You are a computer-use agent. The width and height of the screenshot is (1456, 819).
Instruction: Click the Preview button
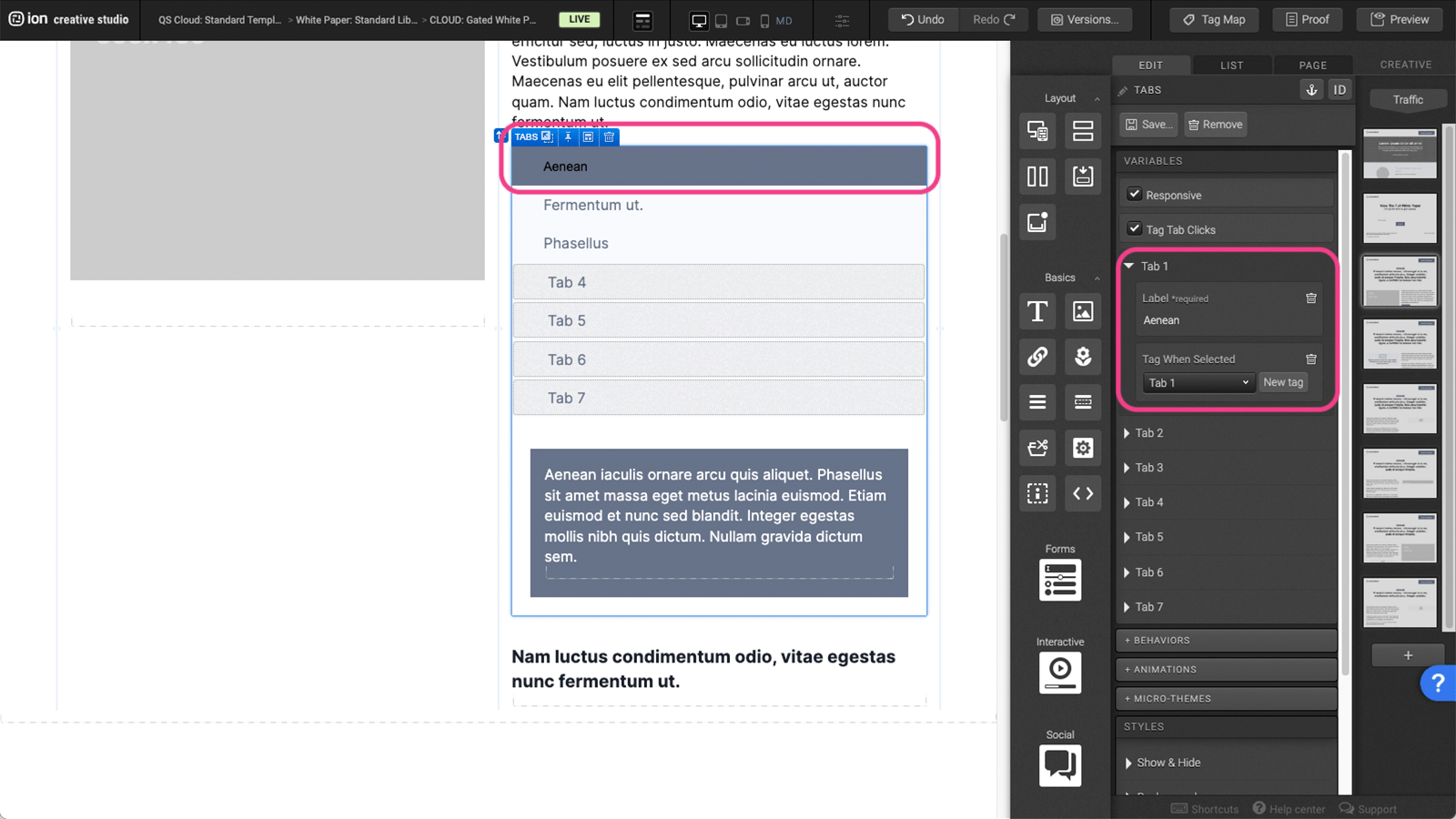(x=1400, y=19)
